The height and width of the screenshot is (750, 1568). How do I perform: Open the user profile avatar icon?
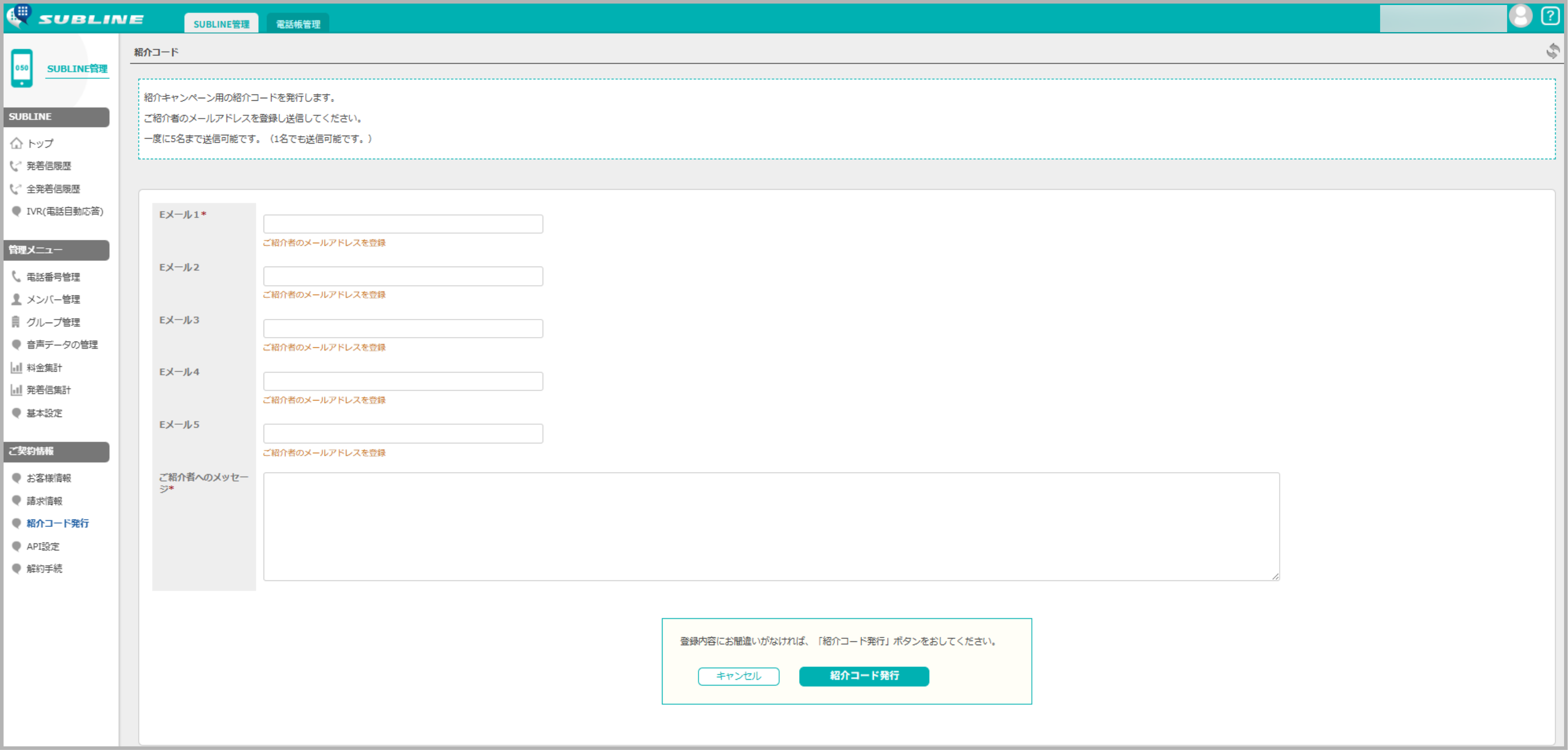(1520, 16)
